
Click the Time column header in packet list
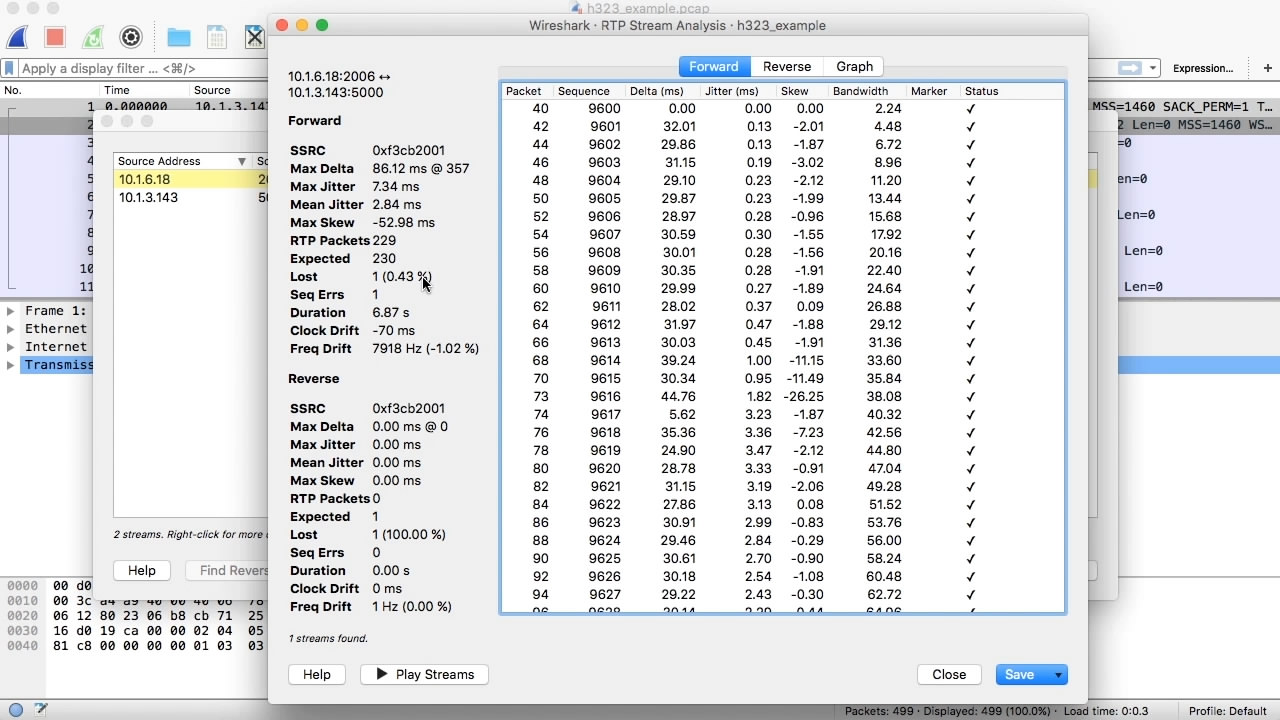[x=117, y=90]
